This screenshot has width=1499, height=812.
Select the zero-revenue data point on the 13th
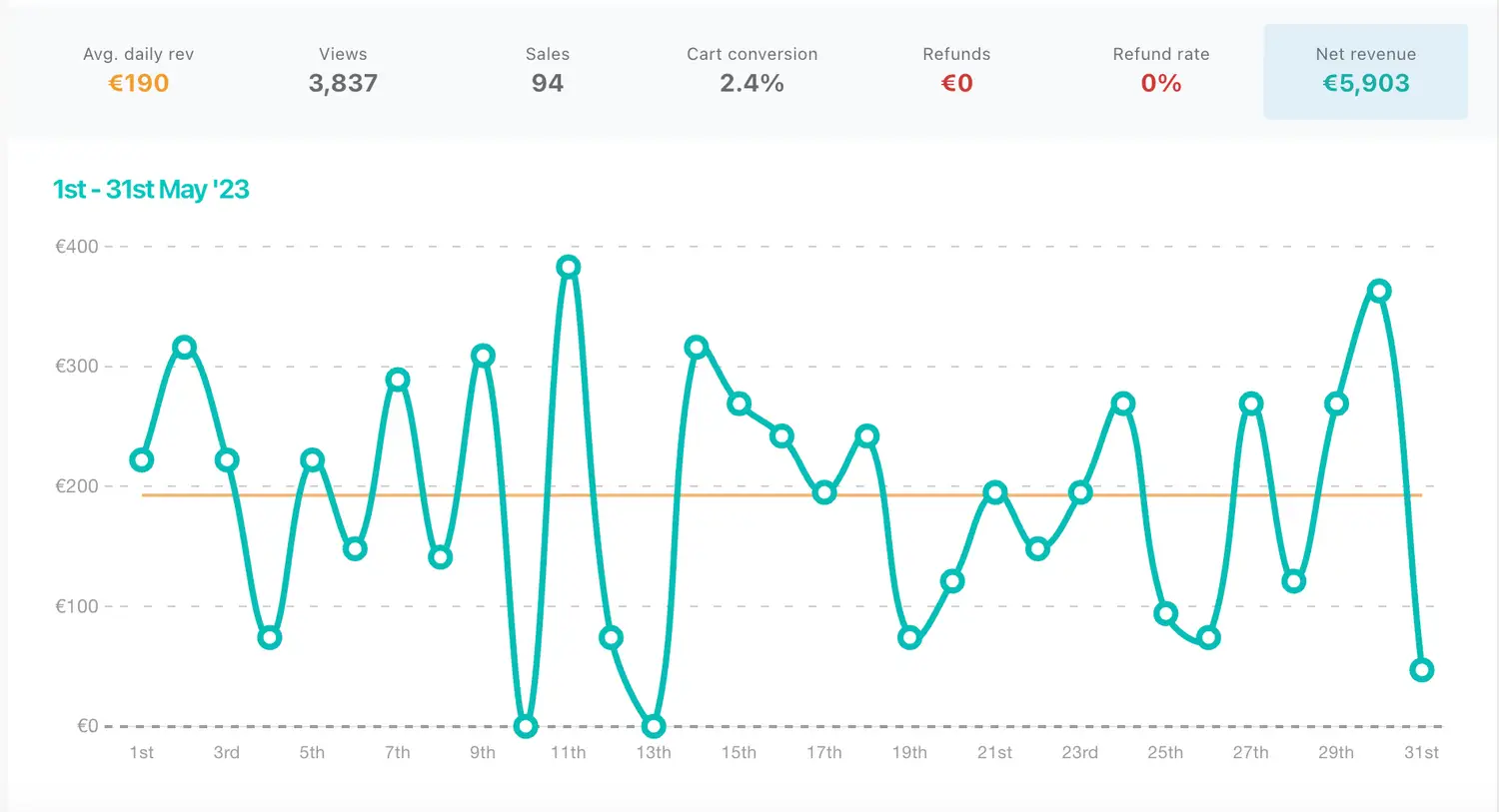coord(654,726)
